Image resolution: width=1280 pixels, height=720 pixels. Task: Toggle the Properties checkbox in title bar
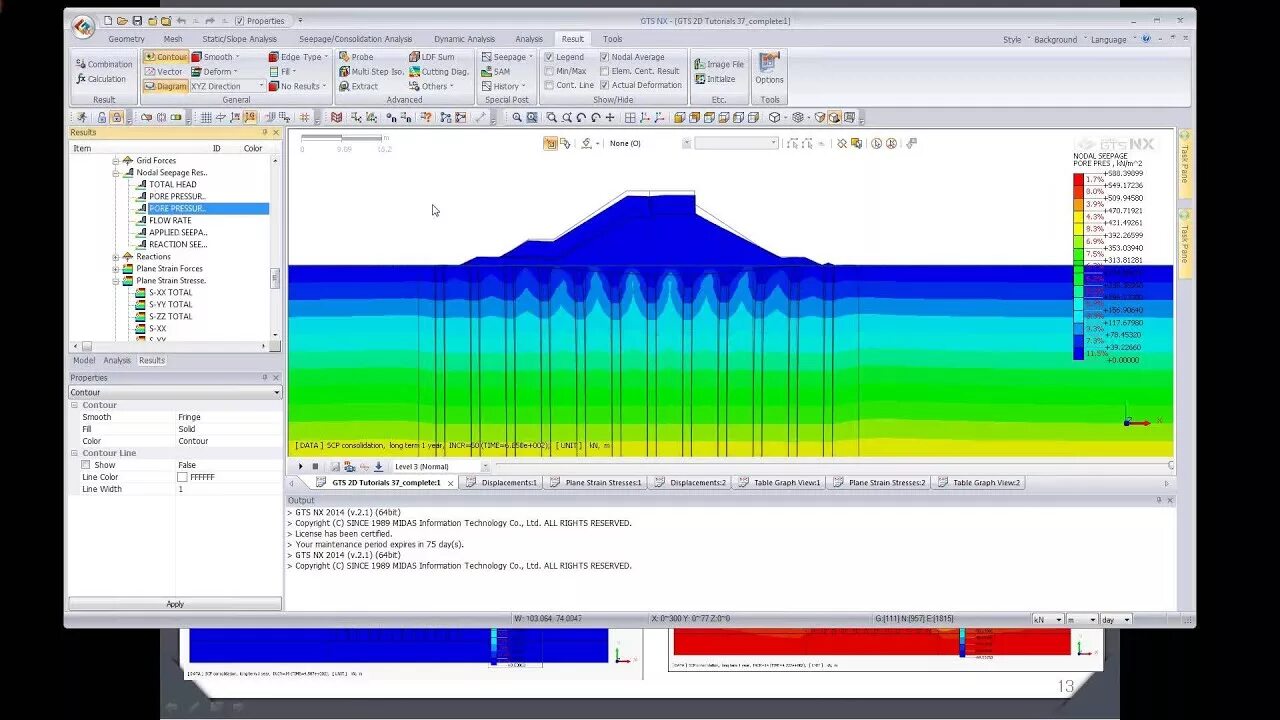click(x=240, y=21)
